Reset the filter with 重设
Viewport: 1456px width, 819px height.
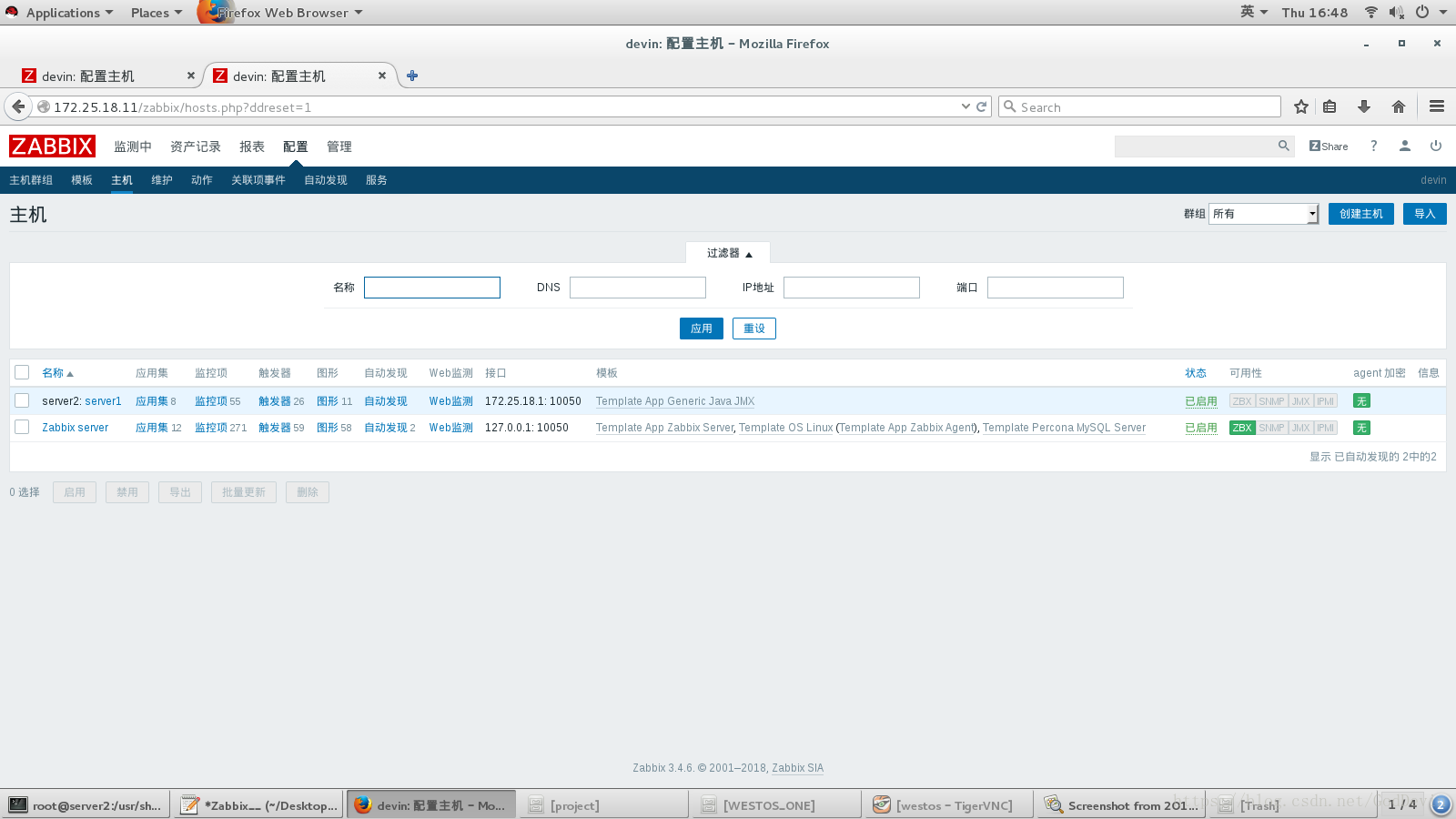point(754,329)
